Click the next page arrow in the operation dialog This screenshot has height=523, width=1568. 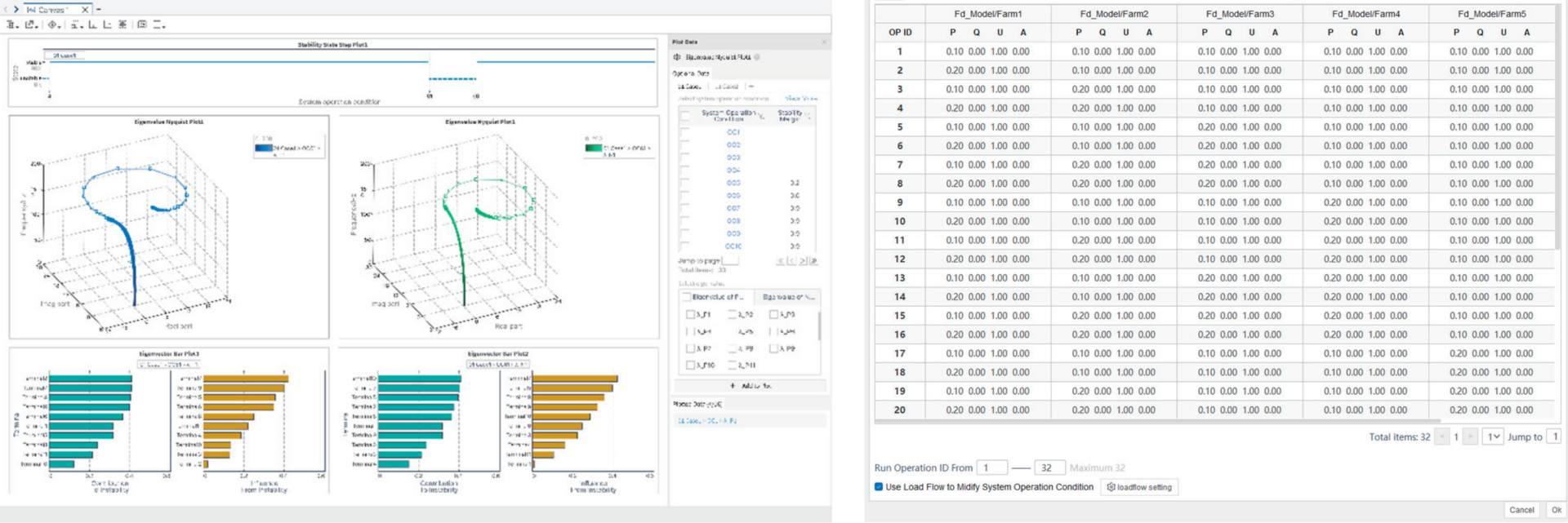(1470, 437)
